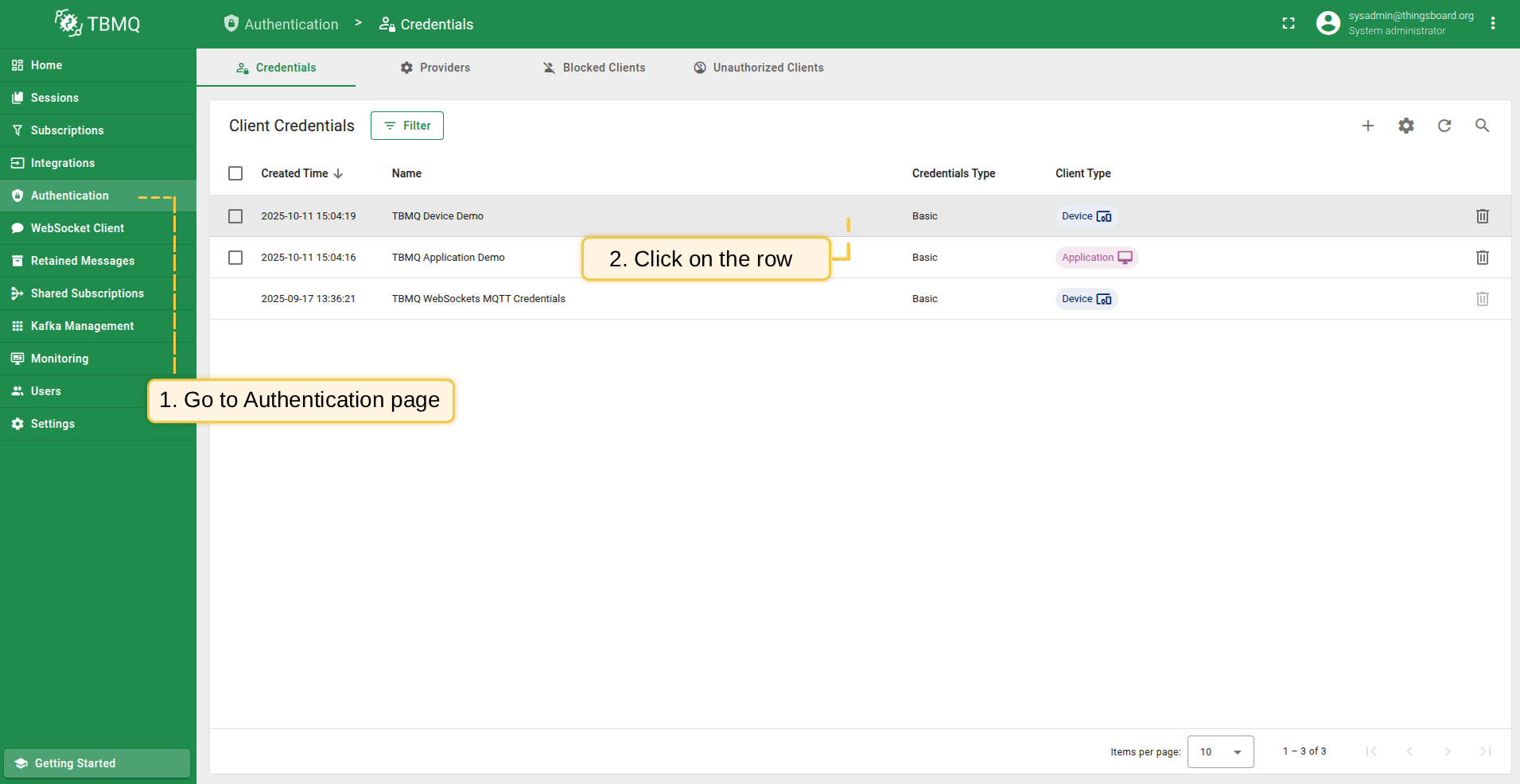The image size is (1520, 784).
Task: Click the add credentials plus icon
Action: [1367, 126]
